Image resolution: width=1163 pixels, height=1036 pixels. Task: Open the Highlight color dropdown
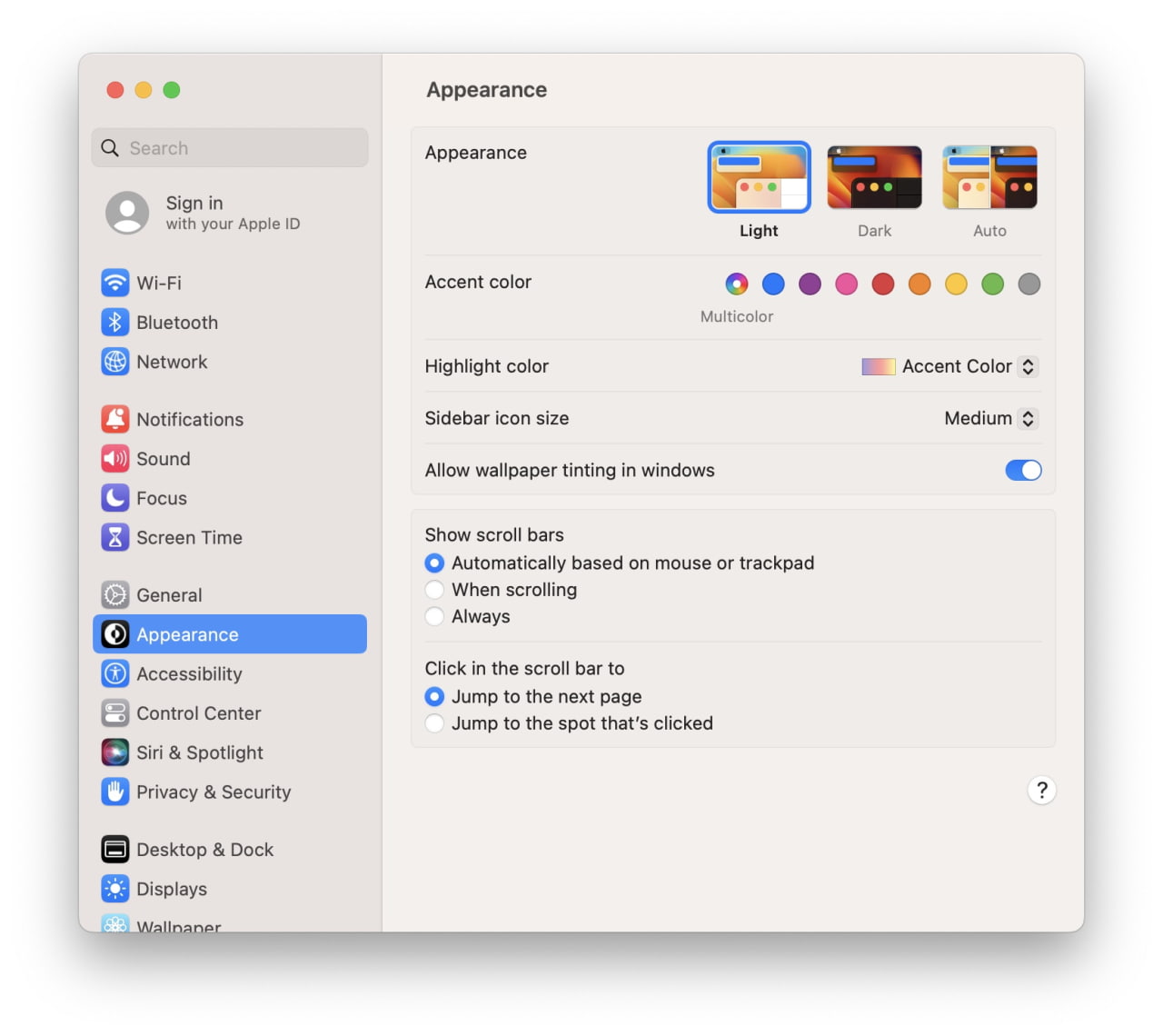(1028, 366)
